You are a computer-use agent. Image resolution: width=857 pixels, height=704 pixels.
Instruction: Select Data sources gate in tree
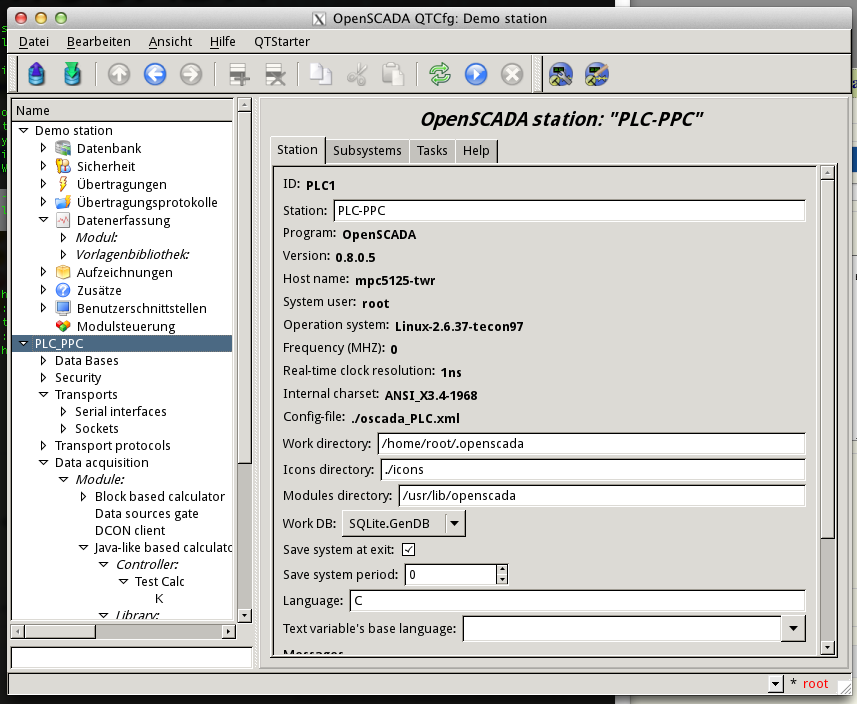tap(146, 513)
